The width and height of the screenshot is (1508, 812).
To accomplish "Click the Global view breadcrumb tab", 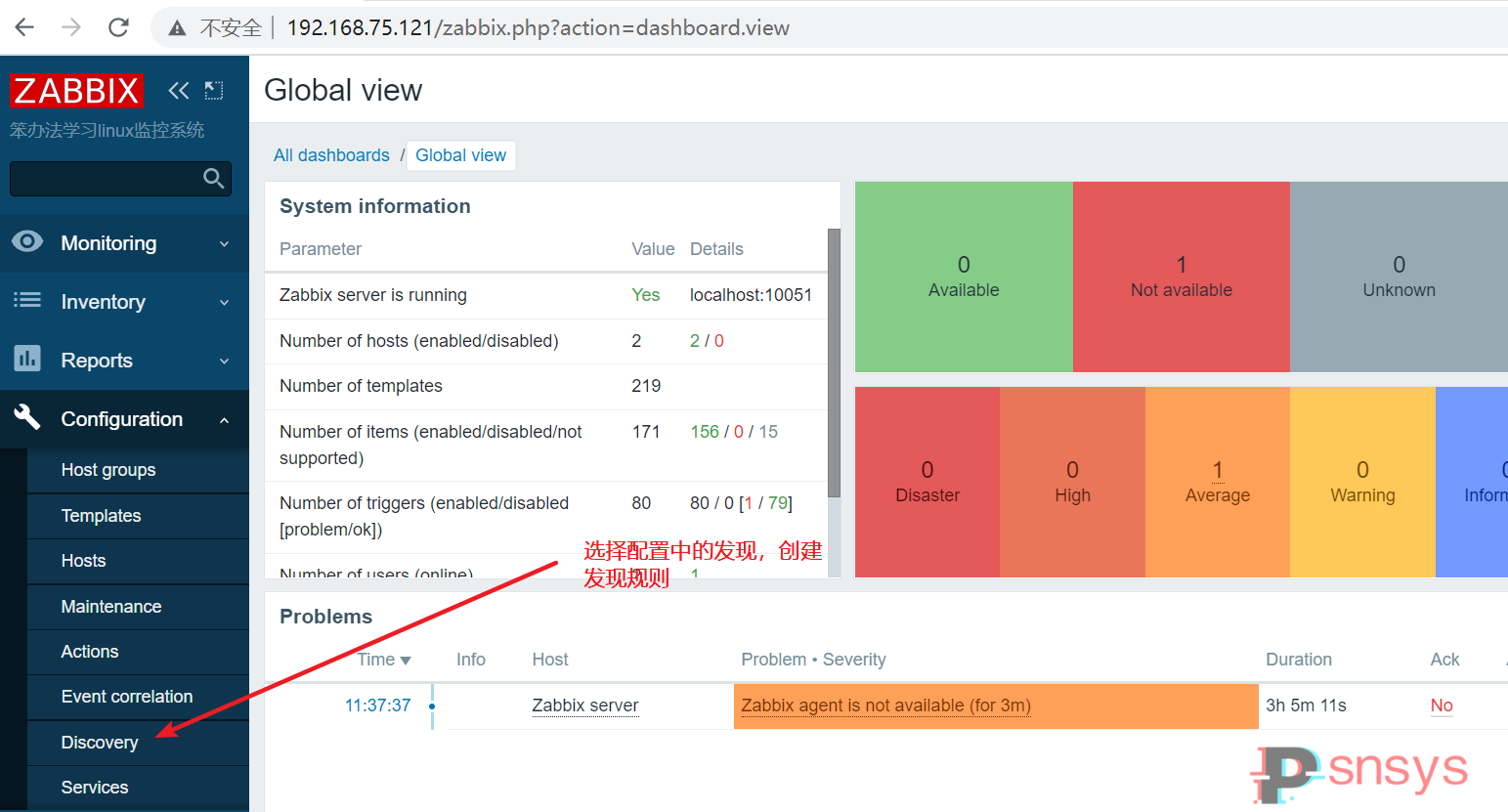I will (x=460, y=155).
